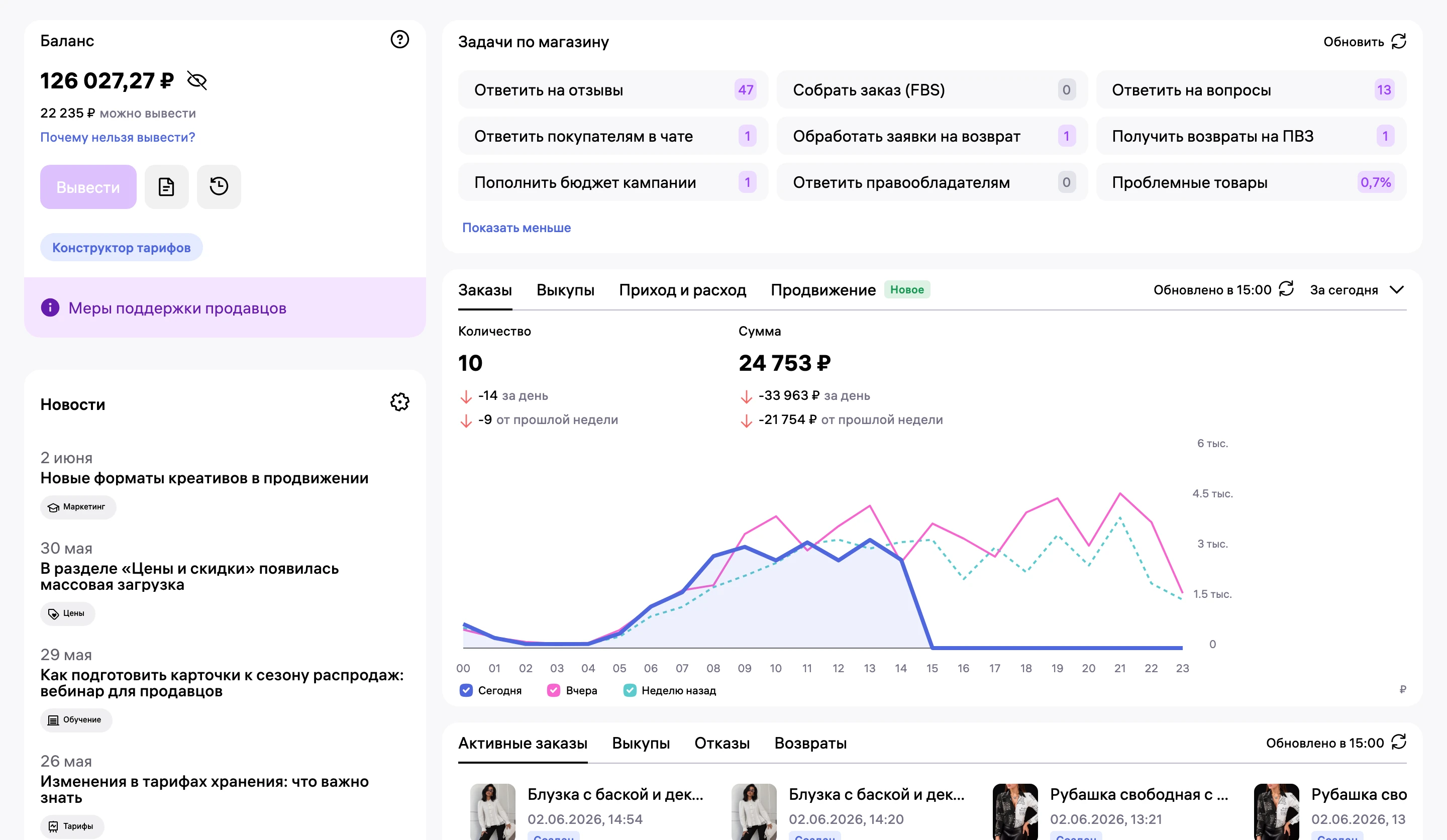Refresh store tasks via Обновить icon
Viewport: 1447px width, 840px height.
(1399, 41)
